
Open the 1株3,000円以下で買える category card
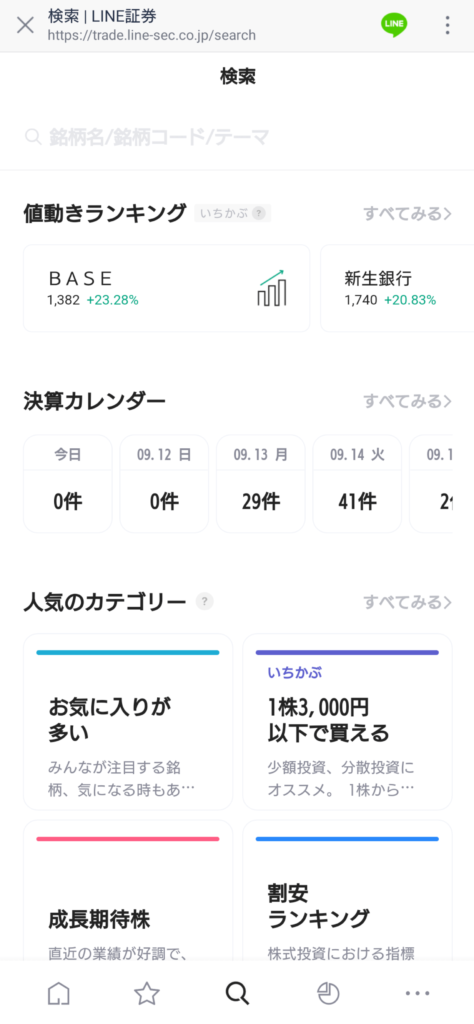point(347,722)
